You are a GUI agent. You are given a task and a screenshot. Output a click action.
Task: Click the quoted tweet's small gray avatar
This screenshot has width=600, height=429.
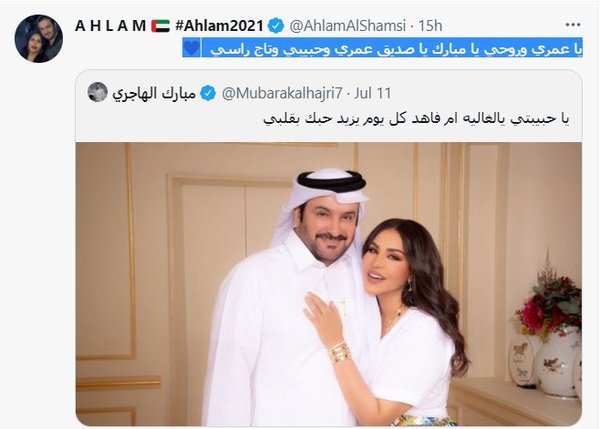pos(98,92)
